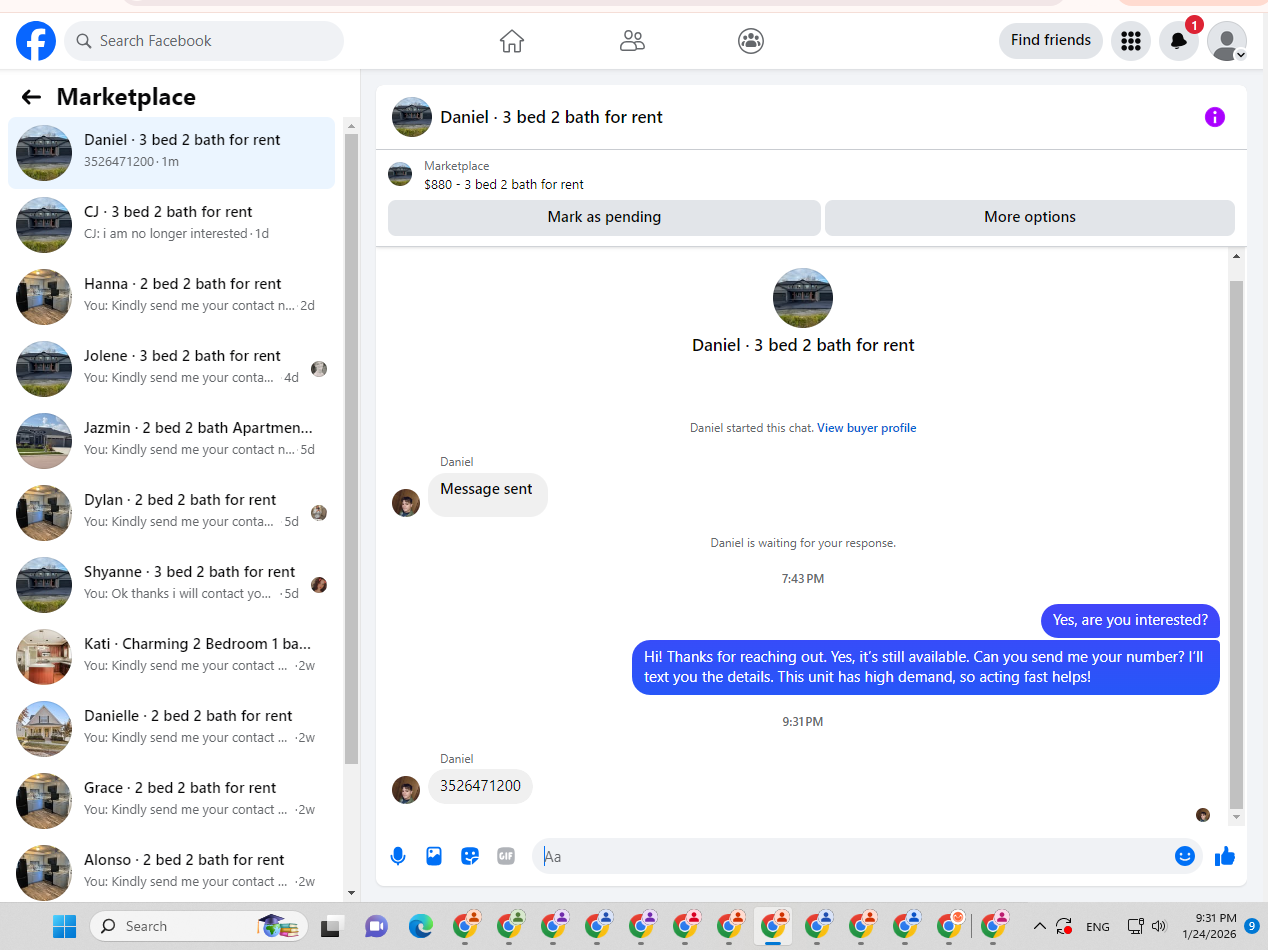Open the GIF picker icon
This screenshot has height=950, width=1268.
coord(506,856)
